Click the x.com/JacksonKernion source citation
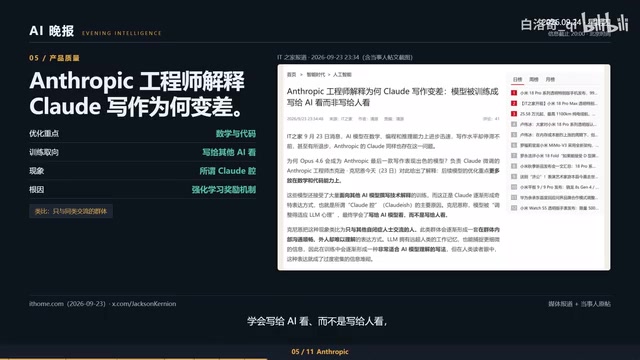Viewport: 640px width, 360px height. 144,304
